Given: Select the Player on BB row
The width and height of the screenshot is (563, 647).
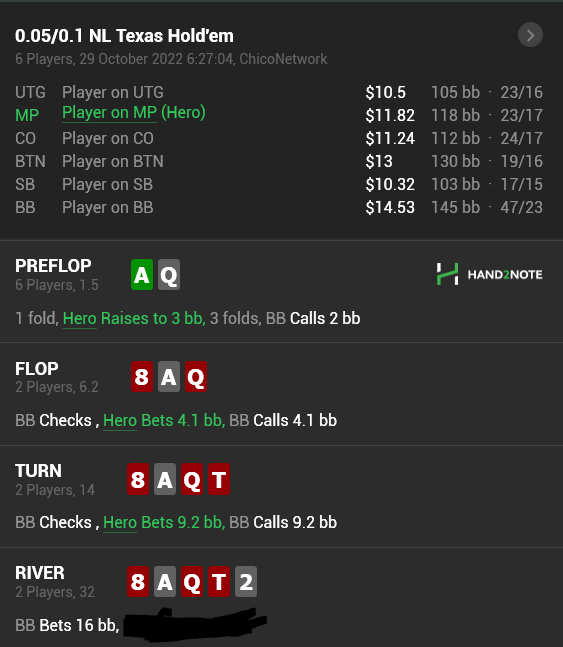Looking at the screenshot, I should point(279,207).
